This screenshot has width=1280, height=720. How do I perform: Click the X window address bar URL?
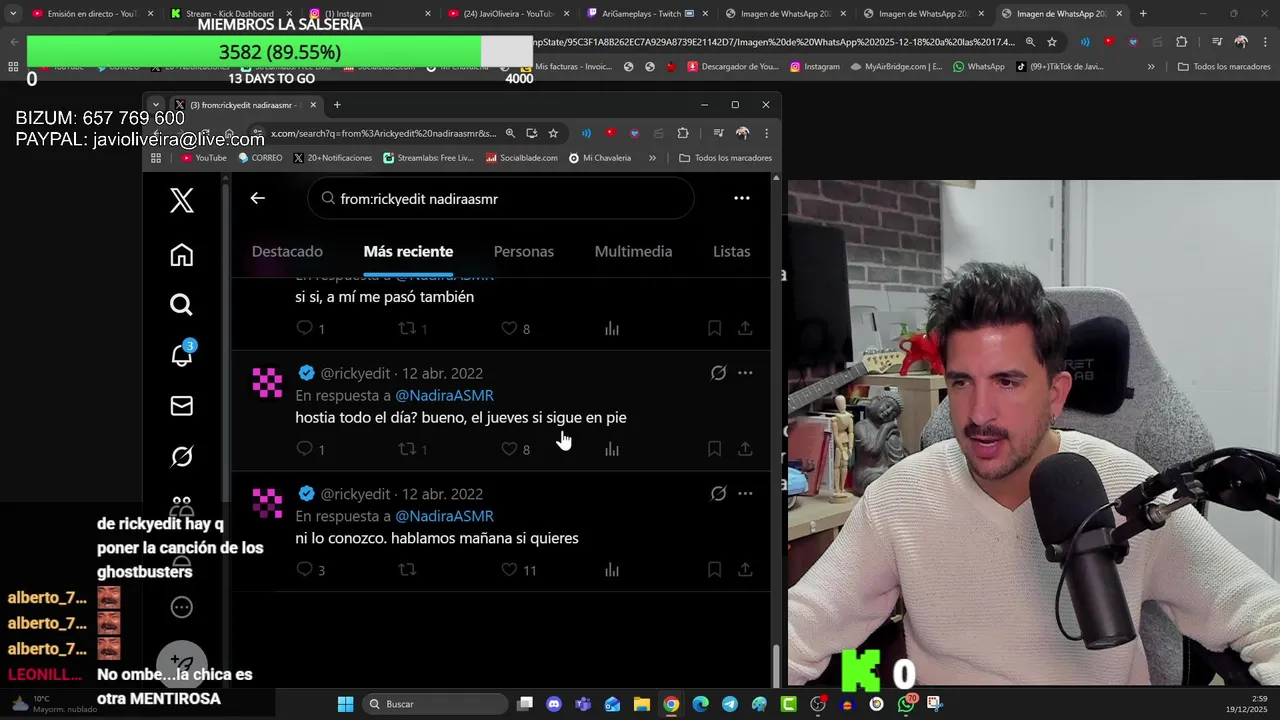pos(383,133)
